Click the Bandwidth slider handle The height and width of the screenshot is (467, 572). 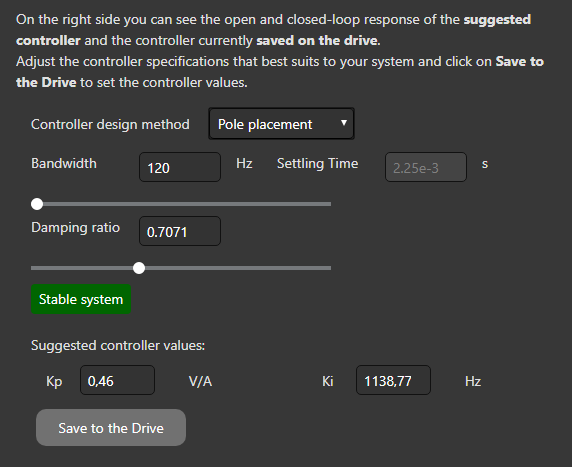pyautogui.click(x=37, y=204)
